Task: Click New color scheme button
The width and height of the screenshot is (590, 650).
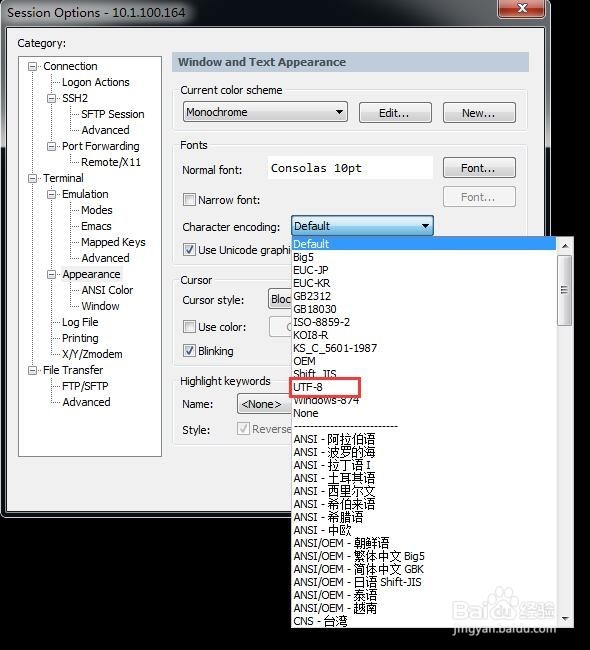Action: click(479, 113)
